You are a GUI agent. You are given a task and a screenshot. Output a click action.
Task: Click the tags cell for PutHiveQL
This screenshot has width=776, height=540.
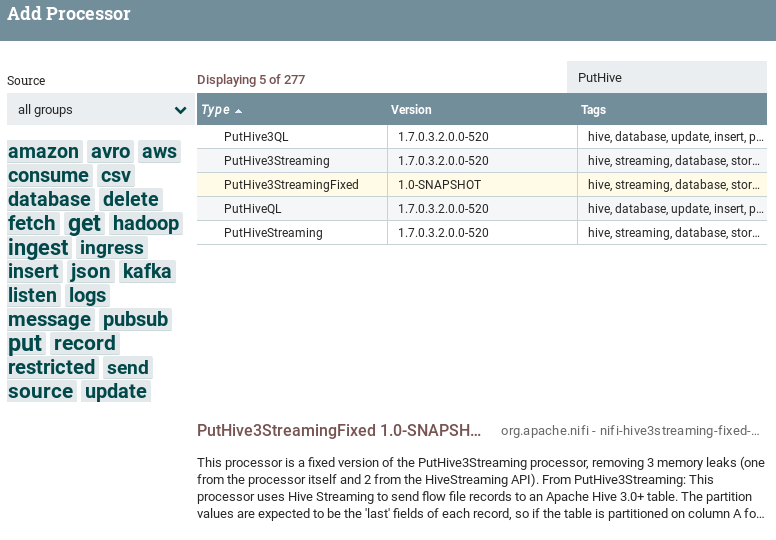click(672, 208)
